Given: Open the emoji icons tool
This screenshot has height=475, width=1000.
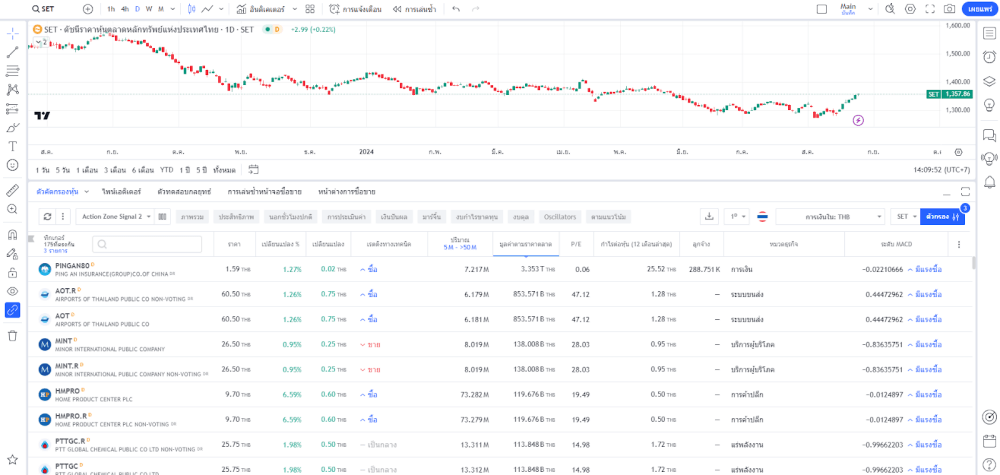Looking at the screenshot, I should pyautogui.click(x=13, y=165).
